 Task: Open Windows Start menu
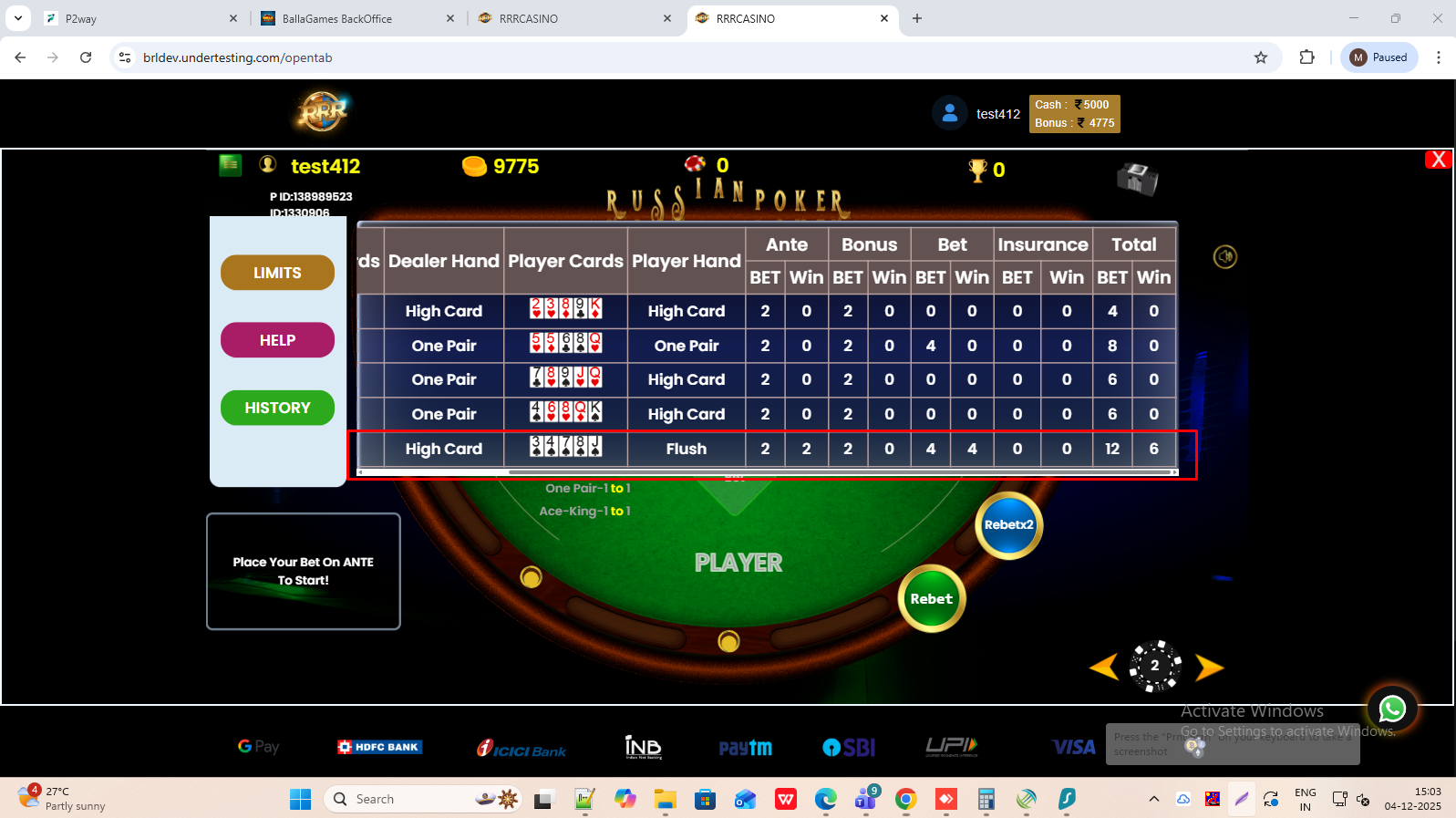click(x=300, y=799)
